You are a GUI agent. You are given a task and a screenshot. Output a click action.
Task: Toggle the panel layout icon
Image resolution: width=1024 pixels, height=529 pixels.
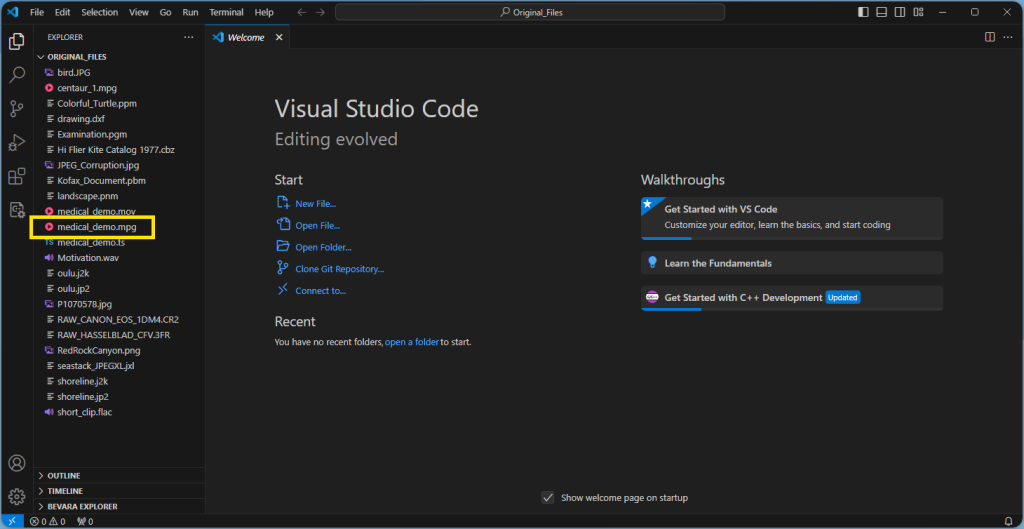(x=882, y=12)
